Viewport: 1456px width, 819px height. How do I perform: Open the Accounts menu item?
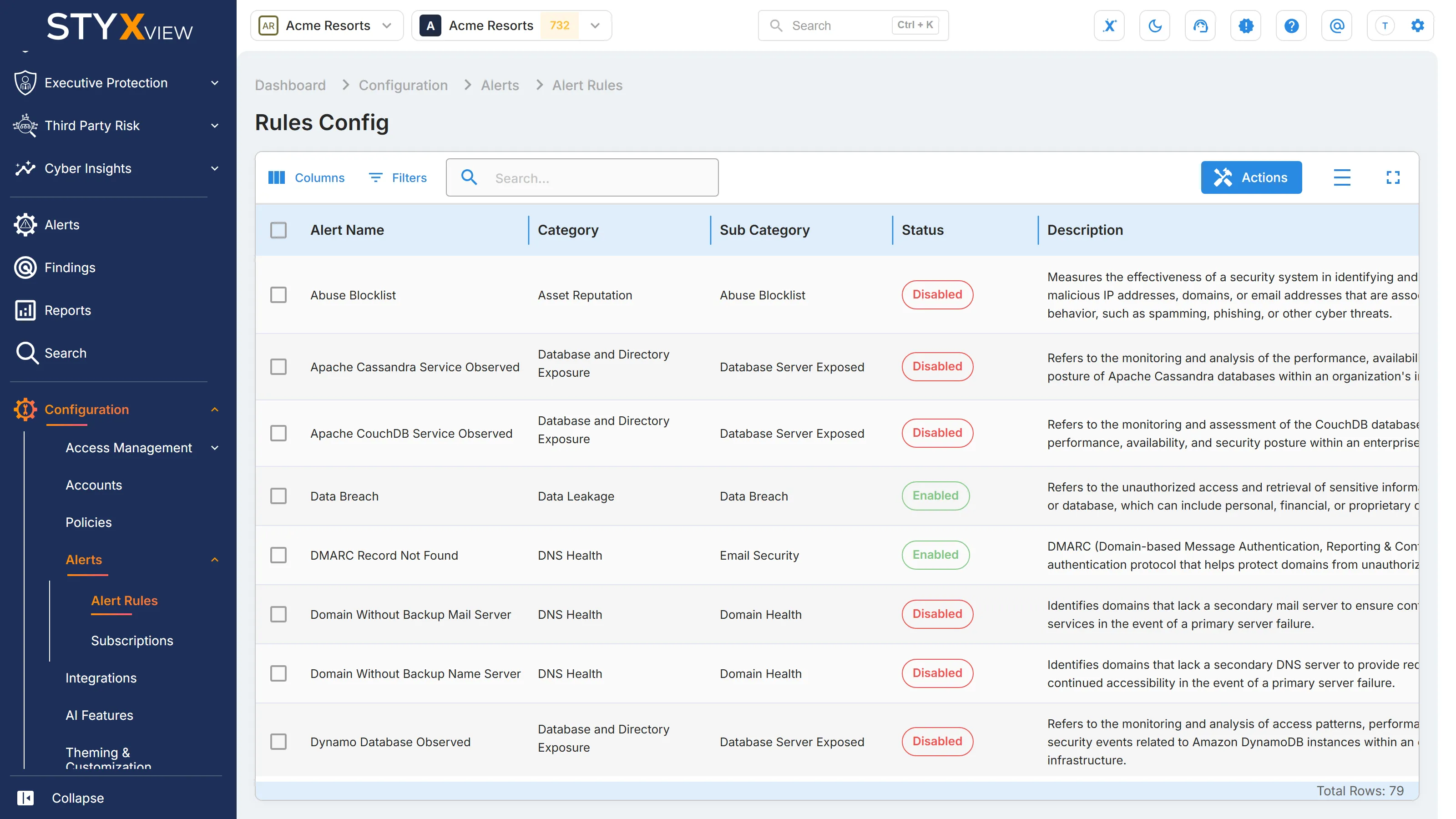tap(94, 485)
